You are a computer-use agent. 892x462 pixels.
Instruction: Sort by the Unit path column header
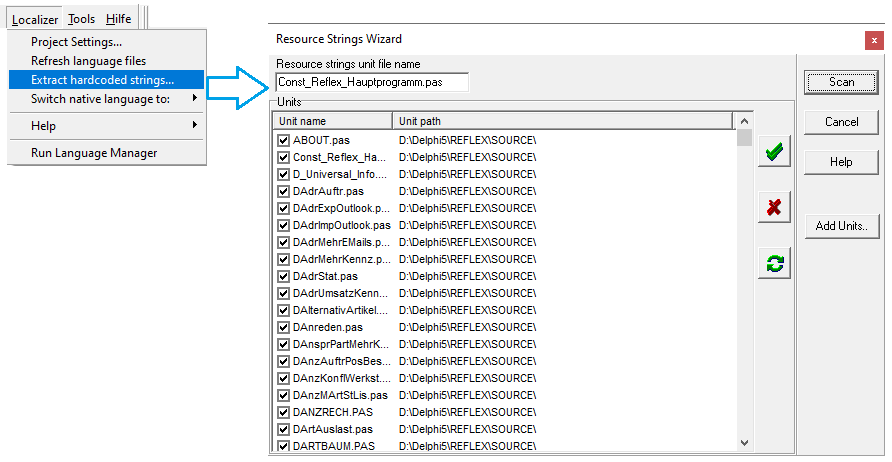pos(563,121)
